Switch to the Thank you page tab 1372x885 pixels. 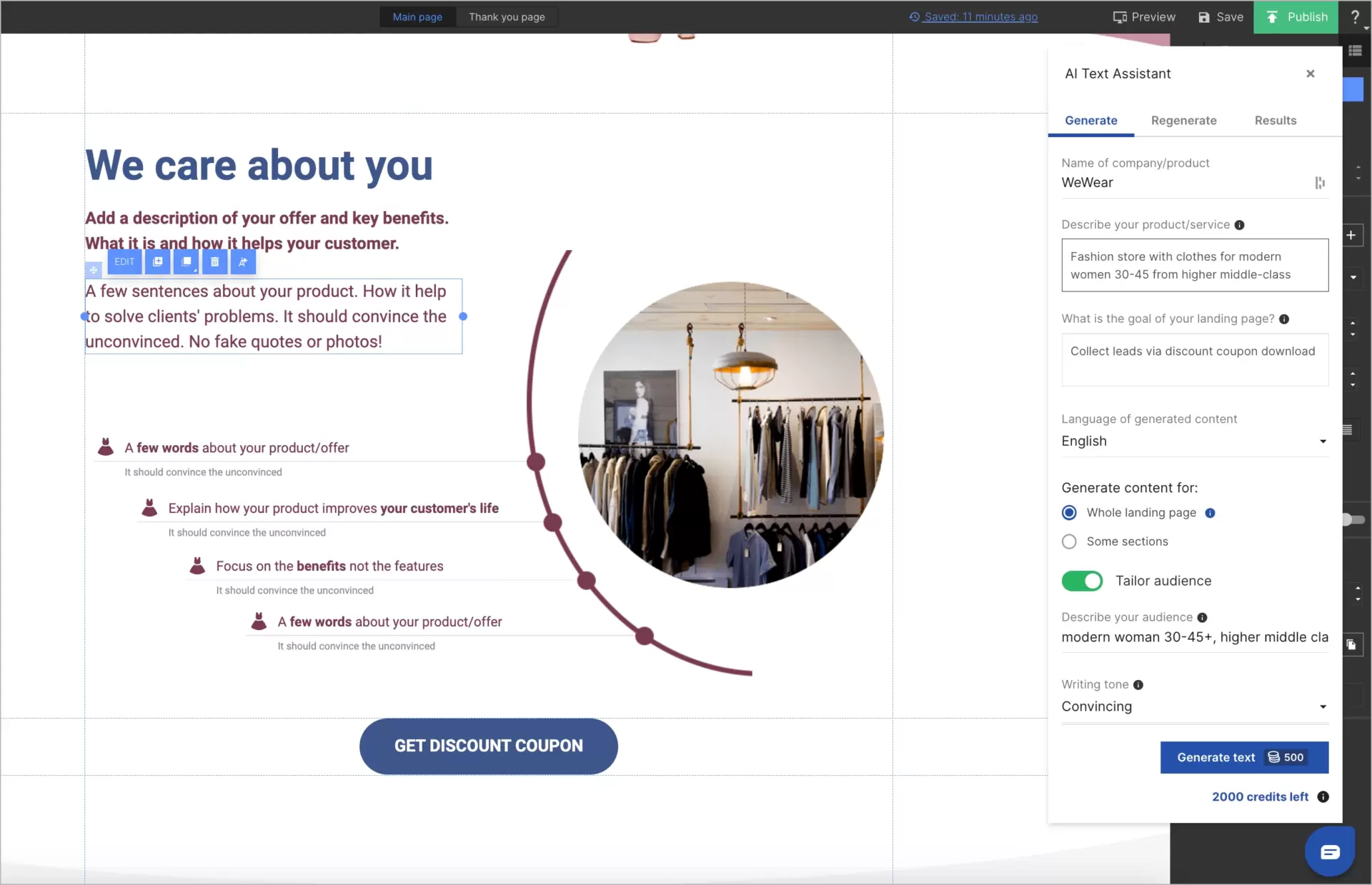point(507,16)
